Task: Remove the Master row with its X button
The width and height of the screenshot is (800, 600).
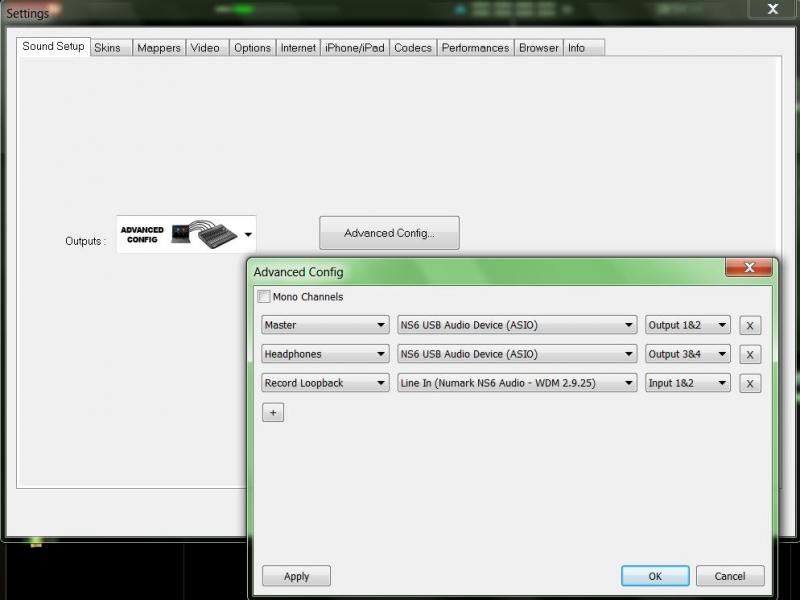Action: 750,326
